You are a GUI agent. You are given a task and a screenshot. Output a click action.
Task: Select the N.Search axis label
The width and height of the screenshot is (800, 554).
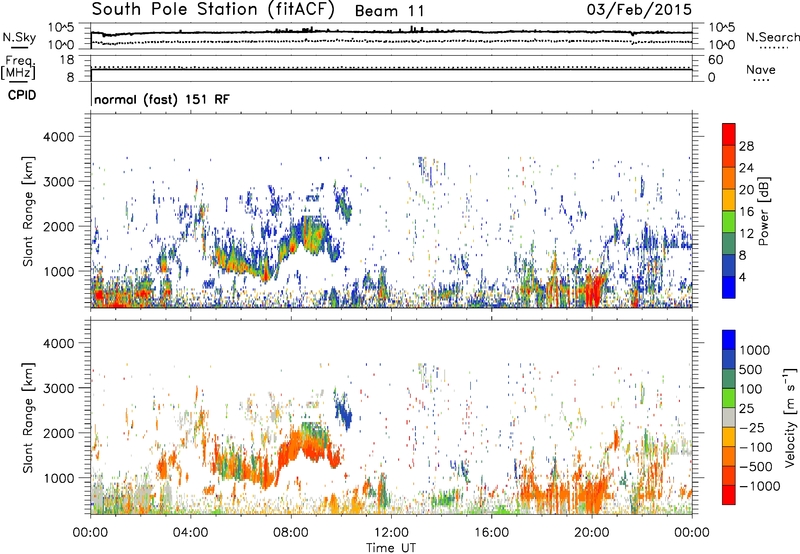click(x=772, y=37)
